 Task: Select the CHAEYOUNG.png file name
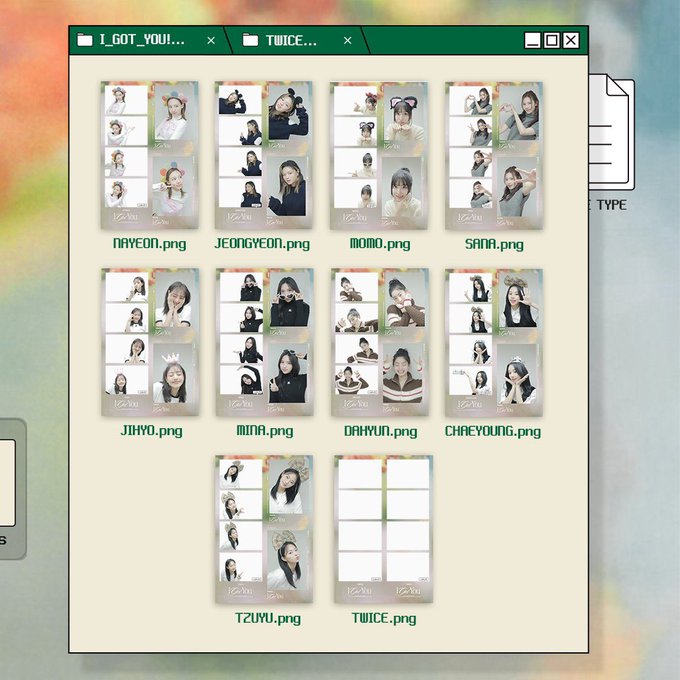tap(493, 432)
